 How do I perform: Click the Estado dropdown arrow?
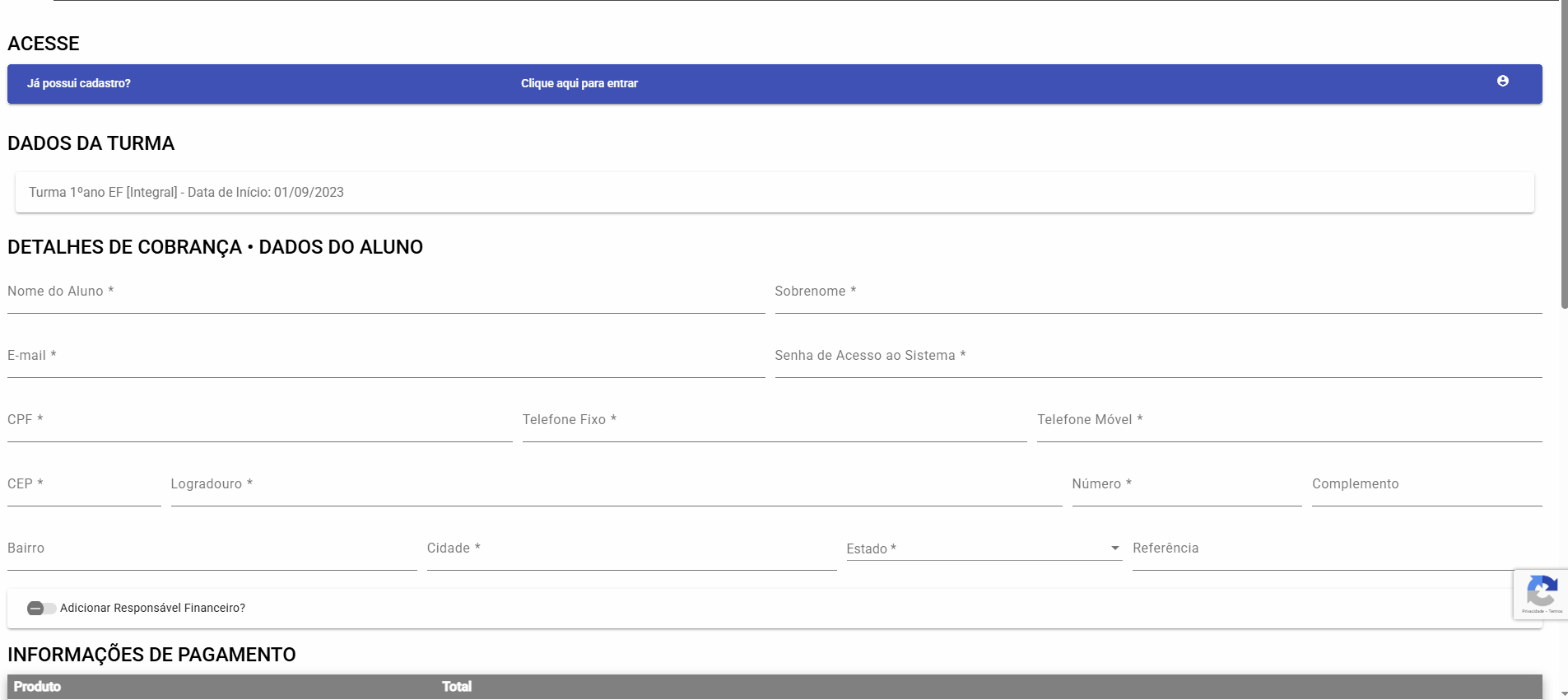[1114, 548]
